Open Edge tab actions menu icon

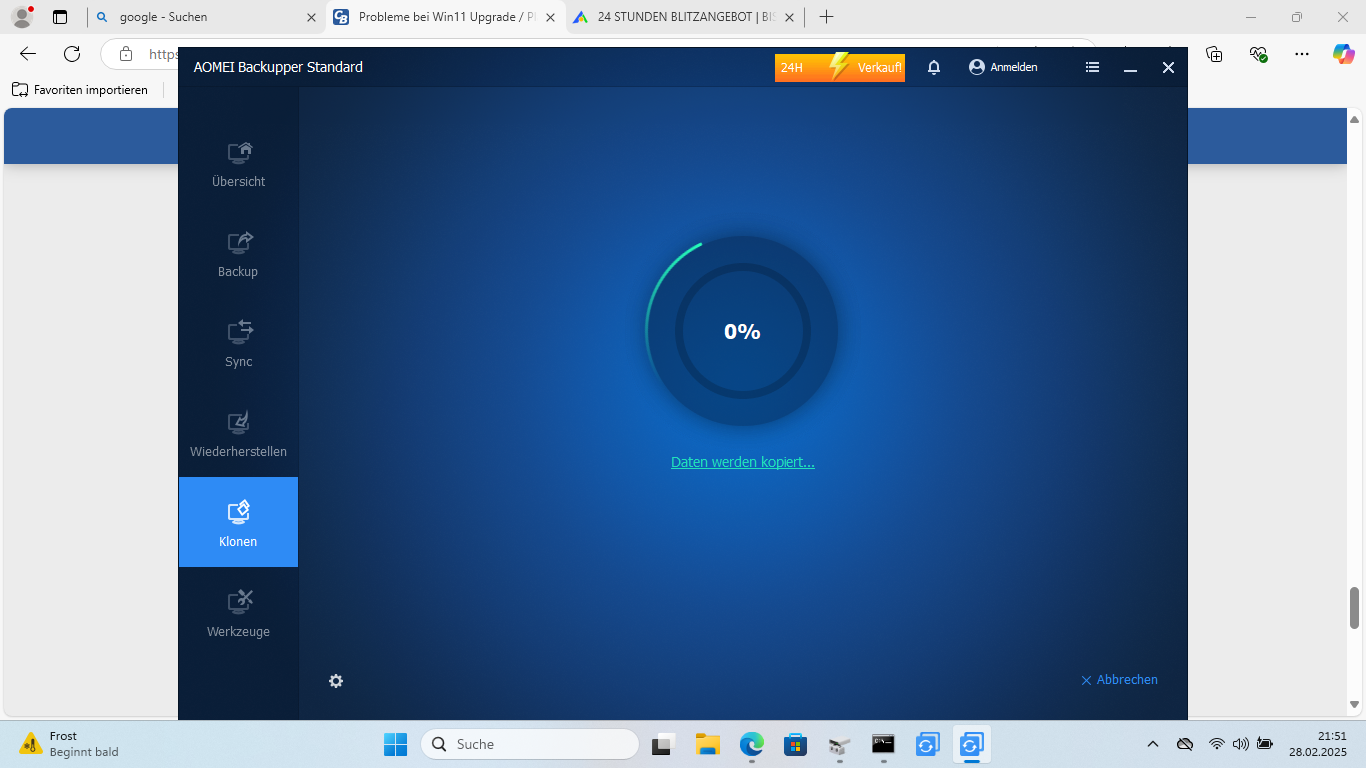60,17
